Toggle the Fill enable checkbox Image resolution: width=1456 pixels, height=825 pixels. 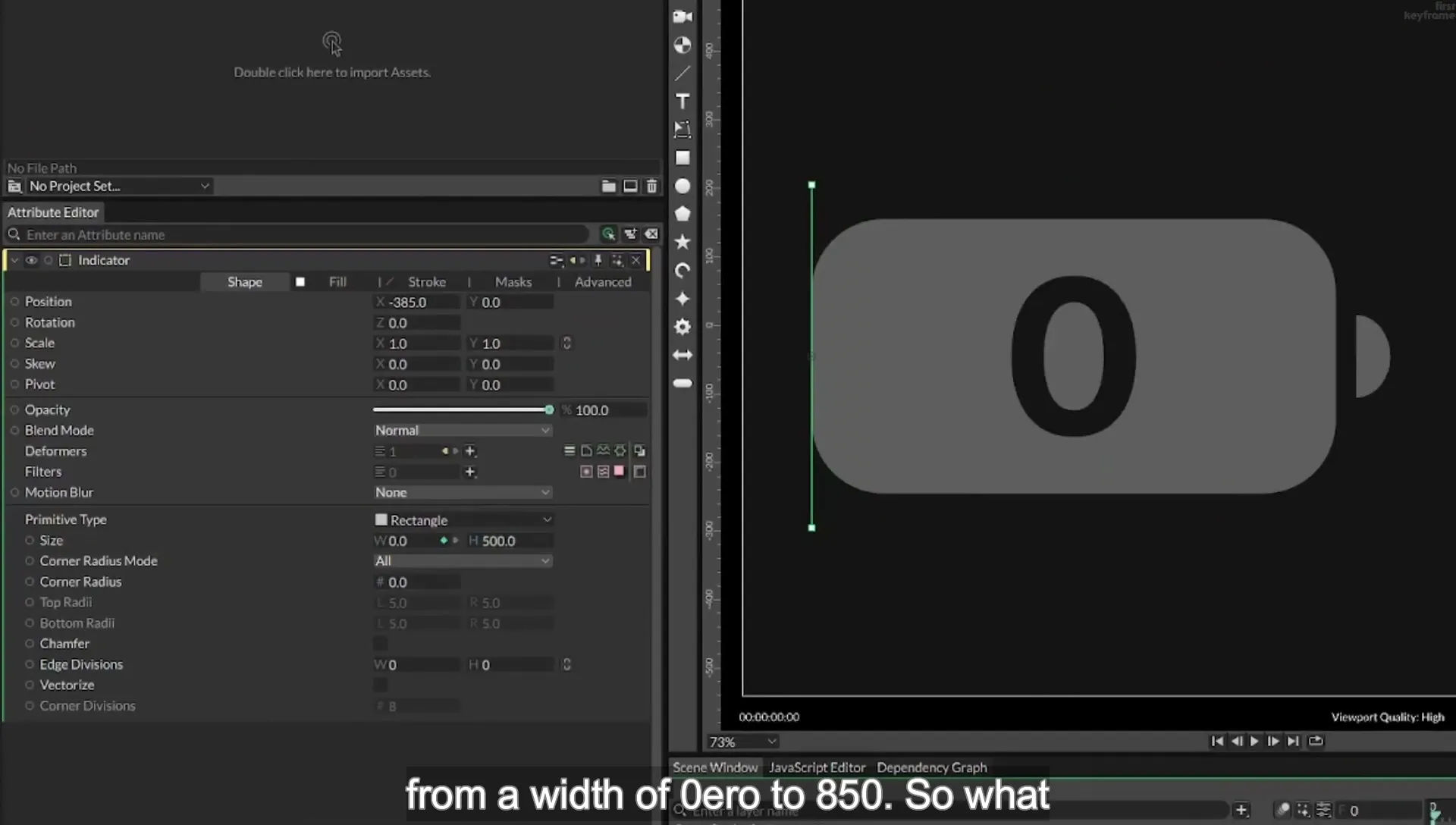[x=300, y=281]
